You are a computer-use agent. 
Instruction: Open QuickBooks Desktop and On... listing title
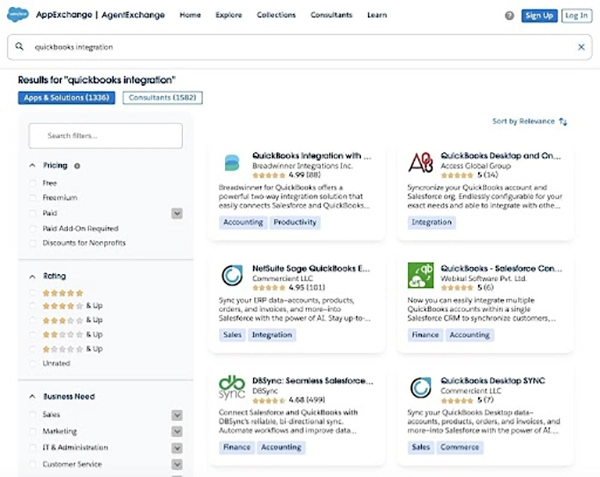[501, 156]
